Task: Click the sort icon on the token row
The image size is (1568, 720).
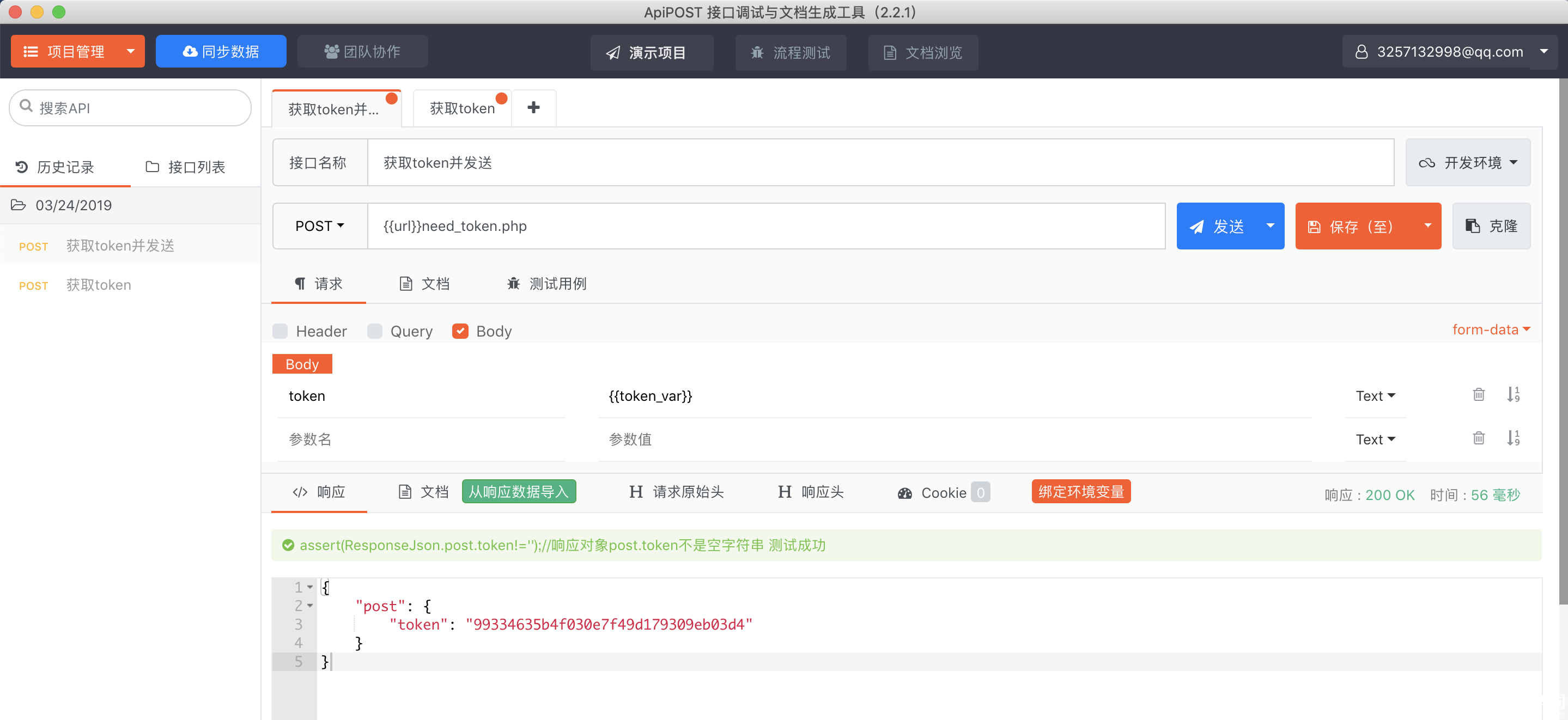Action: coord(1513,395)
